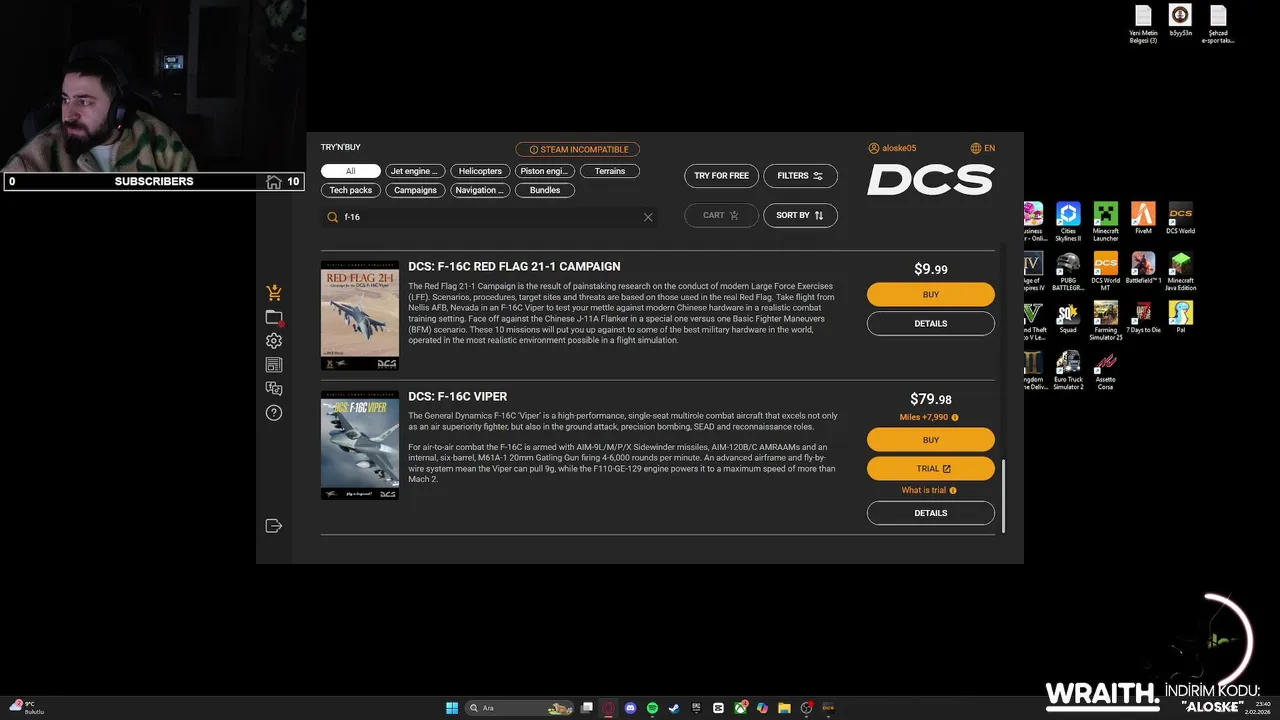Open Minecraft Java Edition desktop shortcut
The image size is (1280, 720).
[1181, 272]
